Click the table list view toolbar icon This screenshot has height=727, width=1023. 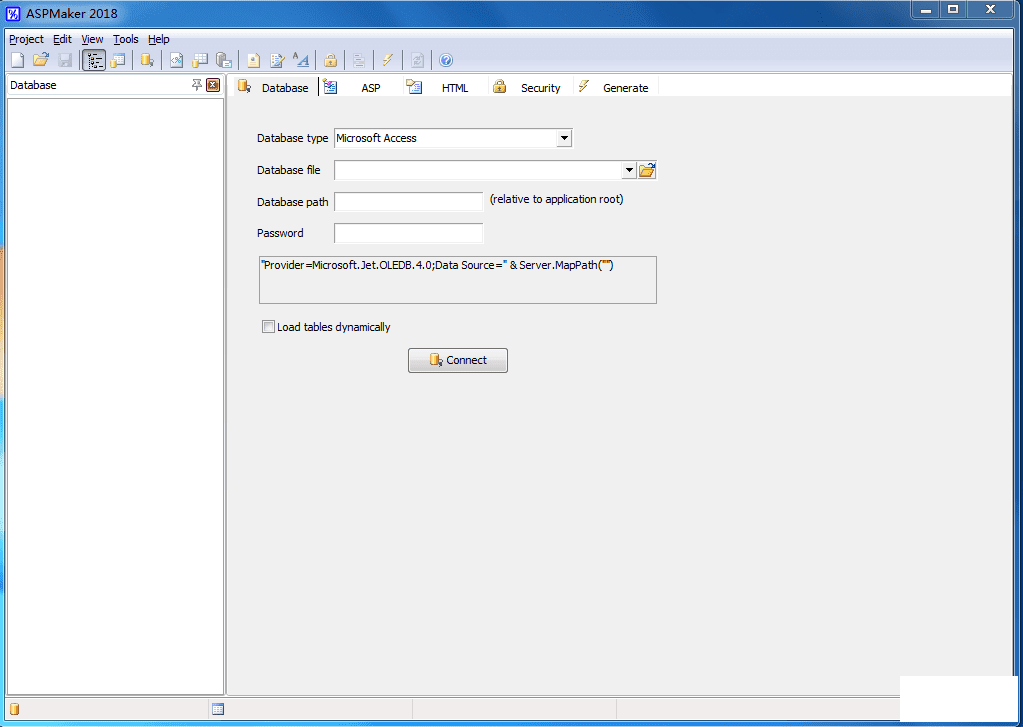[118, 61]
